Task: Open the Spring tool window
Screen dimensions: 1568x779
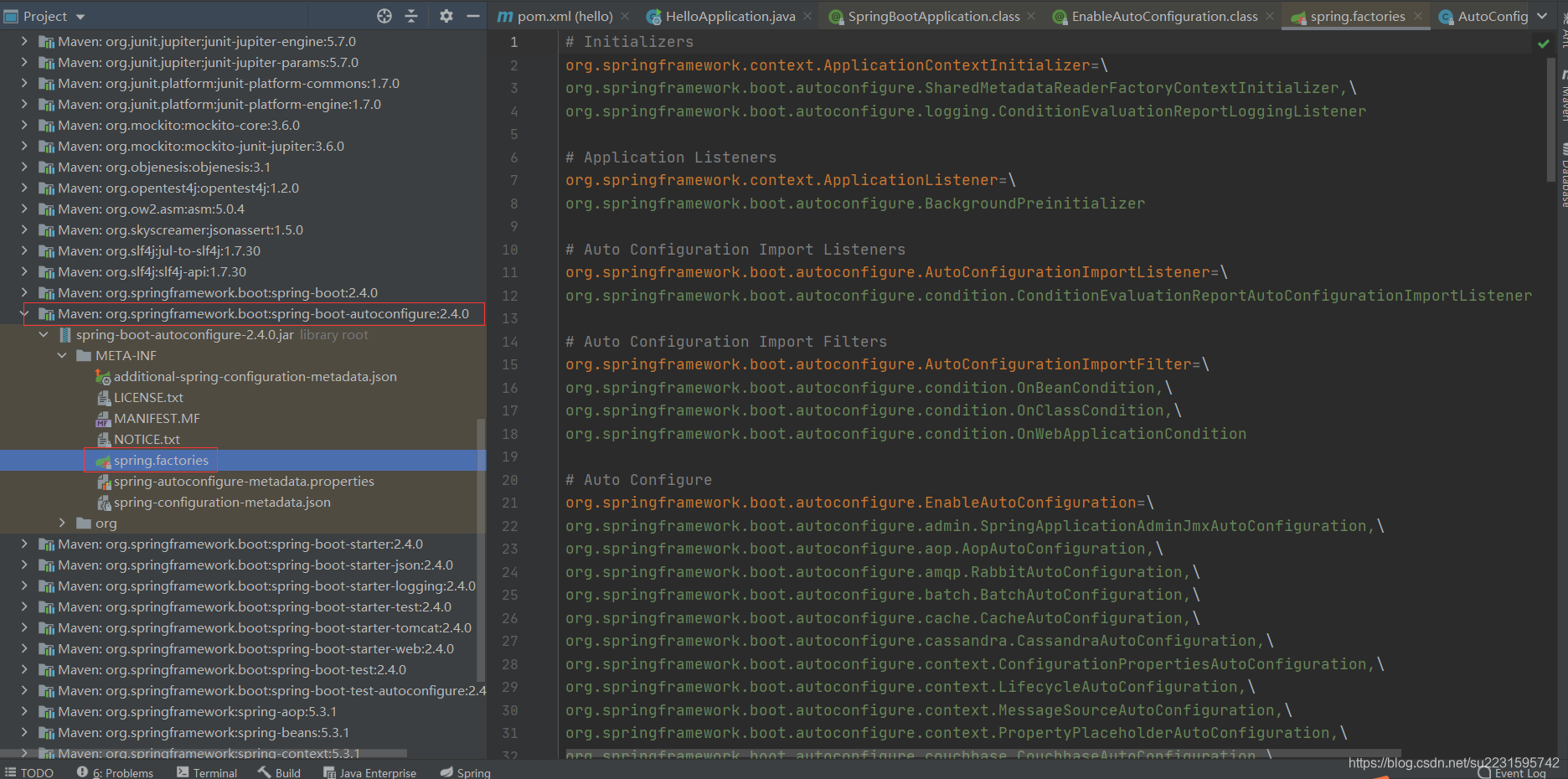Action: coord(466,772)
